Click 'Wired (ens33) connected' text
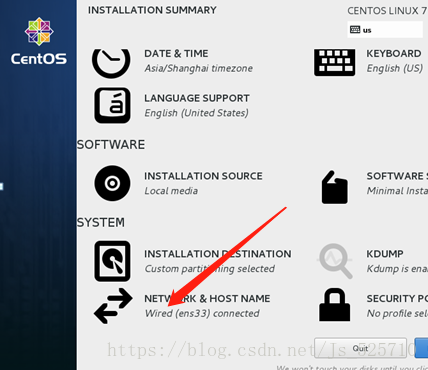This screenshot has width=428, height=370. 202,313
